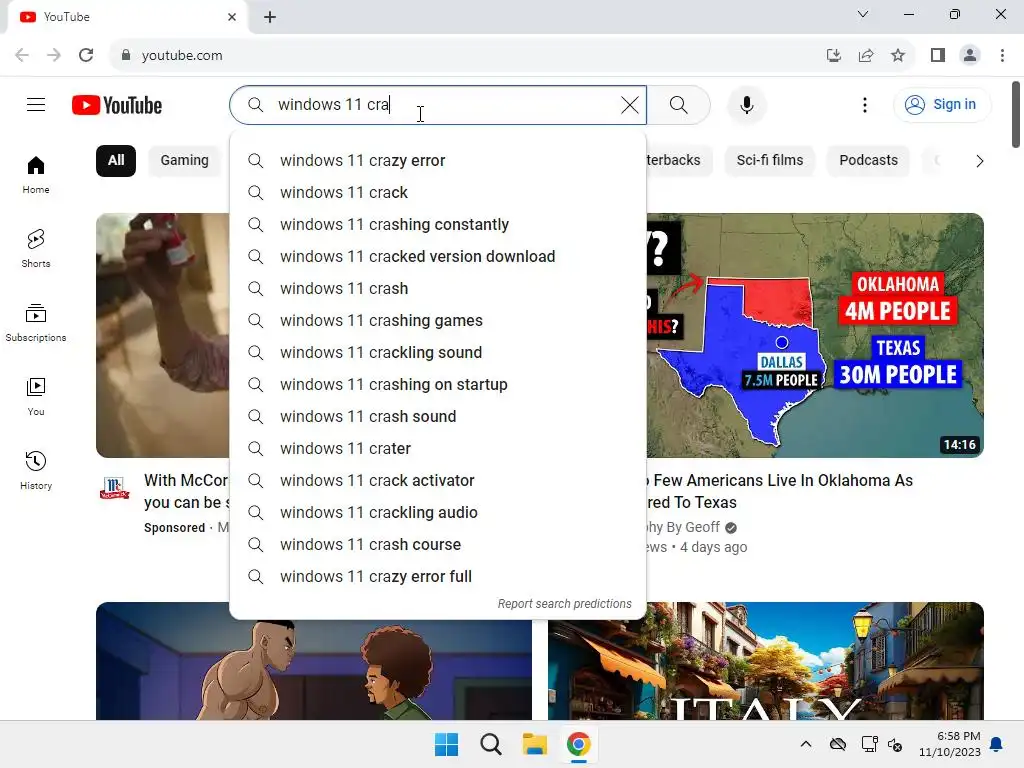Select the All category chip
Image resolution: width=1024 pixels, height=768 pixels.
116,161
